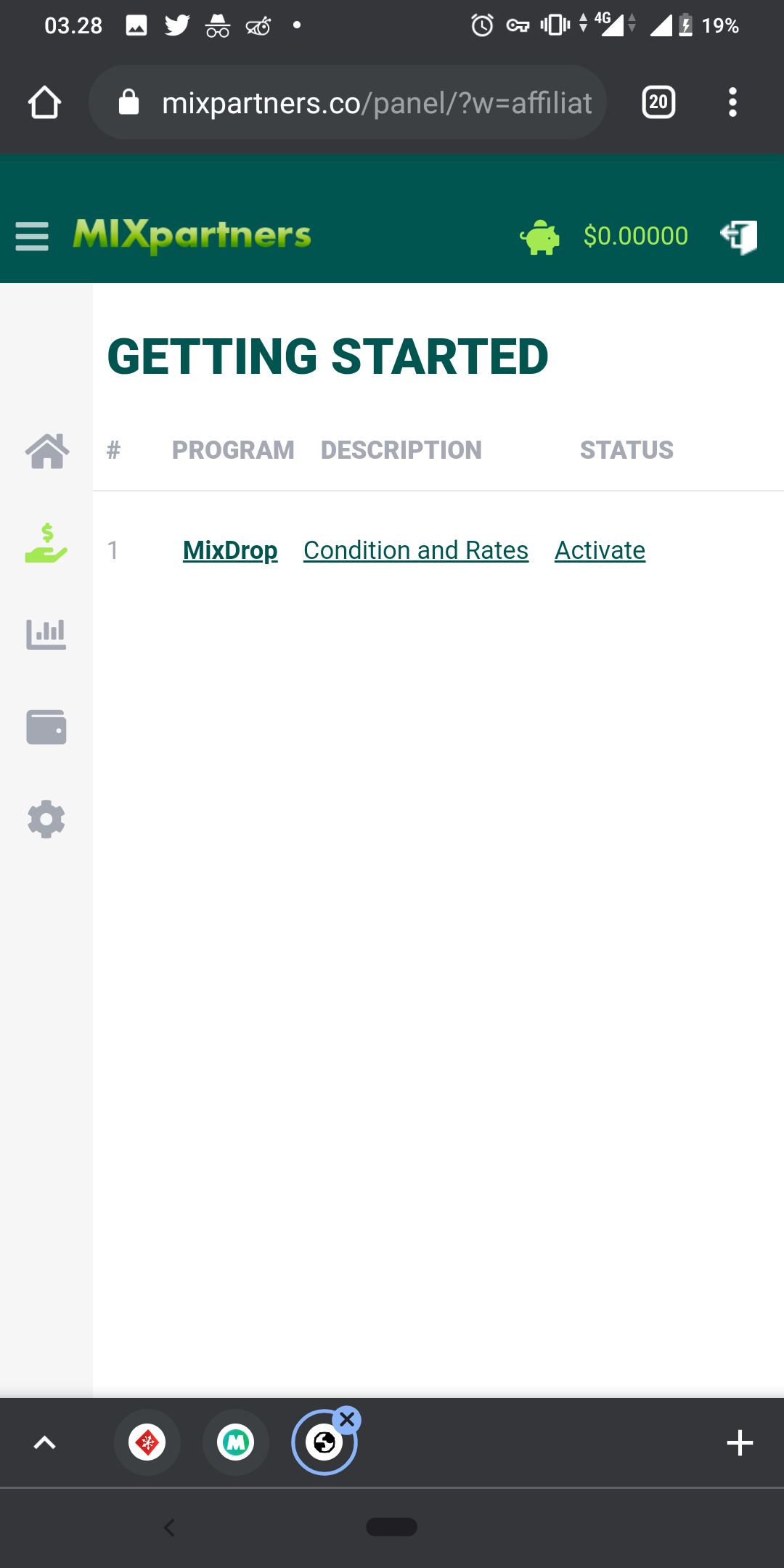Open the browser three-dot overflow menu

732,102
